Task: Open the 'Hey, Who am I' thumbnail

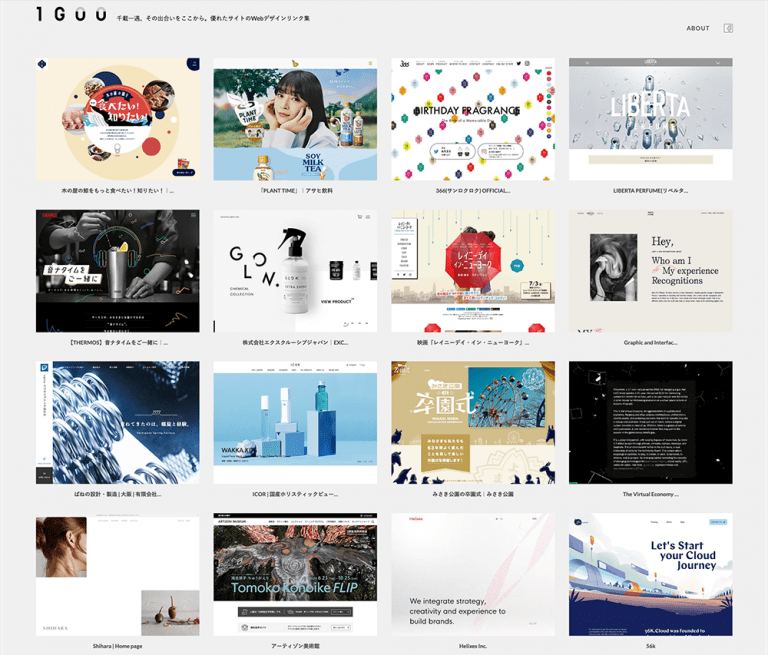Action: [650, 271]
